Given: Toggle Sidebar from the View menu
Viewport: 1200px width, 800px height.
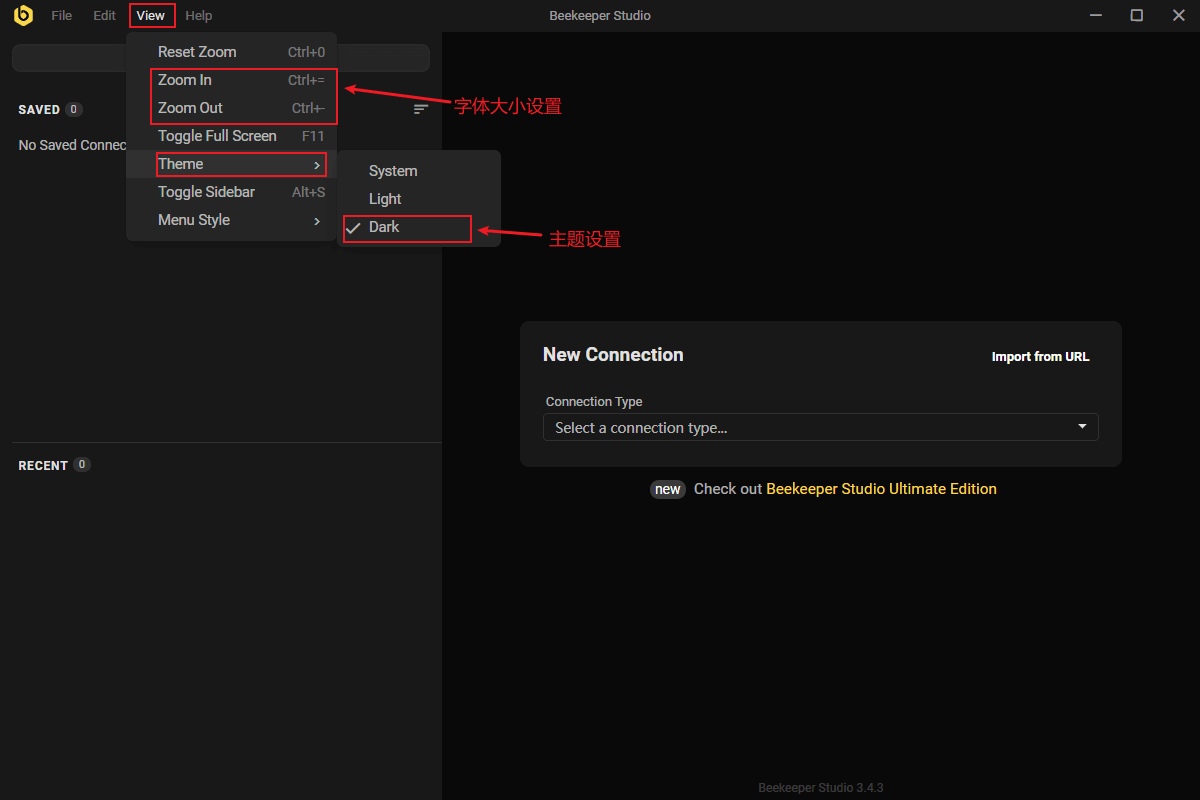Looking at the screenshot, I should pos(206,192).
